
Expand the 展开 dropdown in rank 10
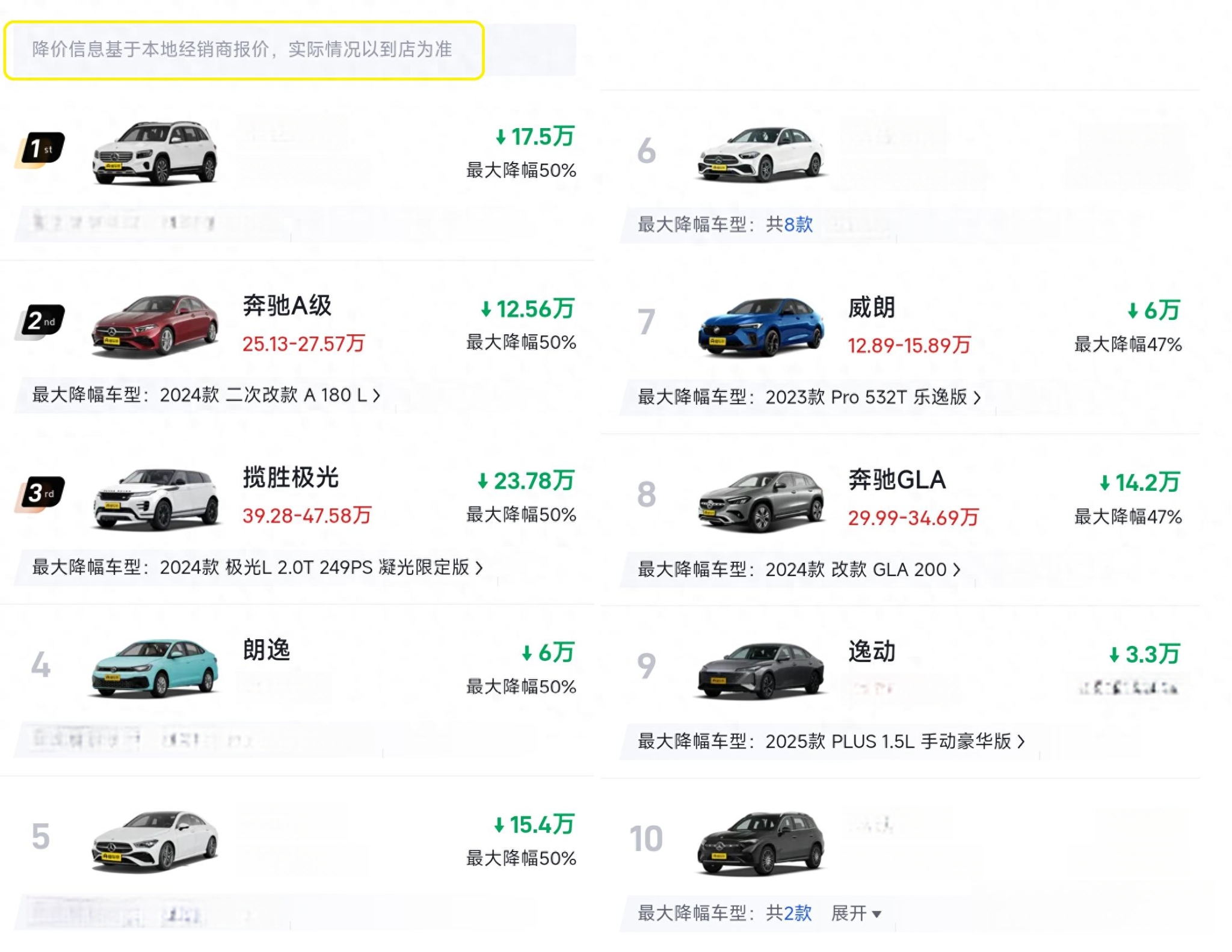coord(856,913)
